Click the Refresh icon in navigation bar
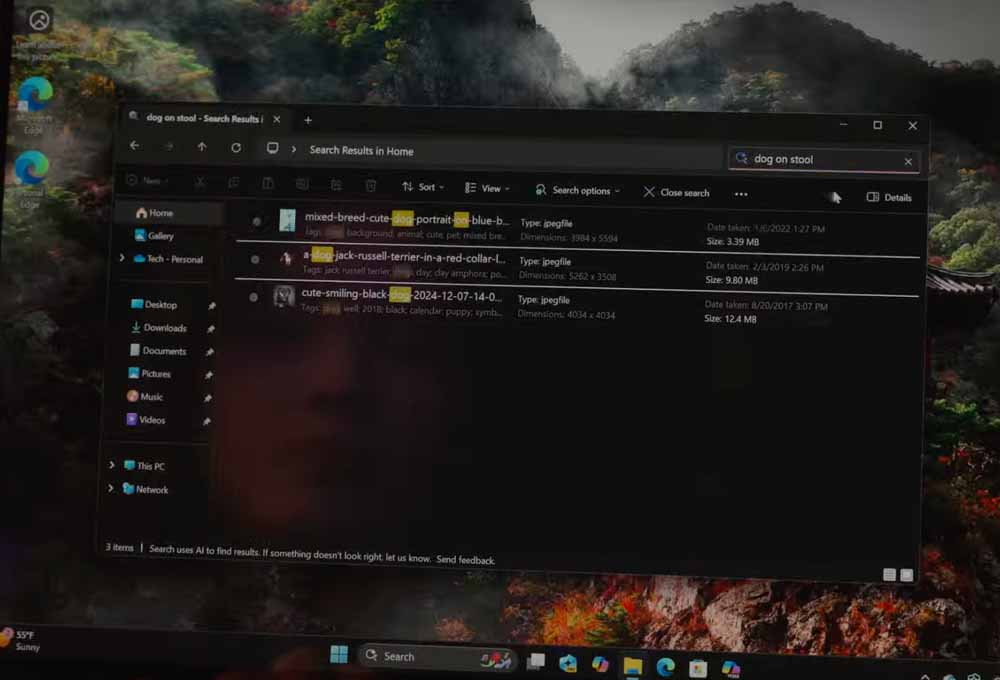 tap(236, 147)
